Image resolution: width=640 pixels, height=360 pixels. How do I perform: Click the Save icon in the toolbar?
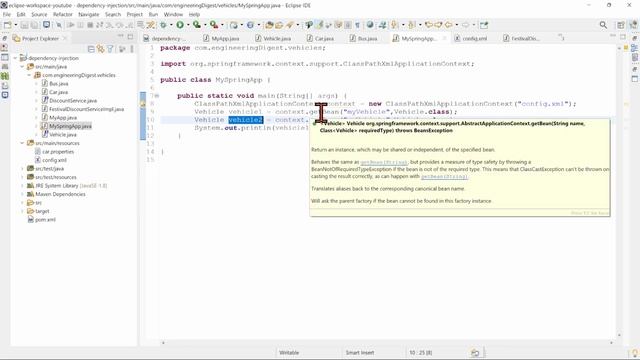point(24,25)
